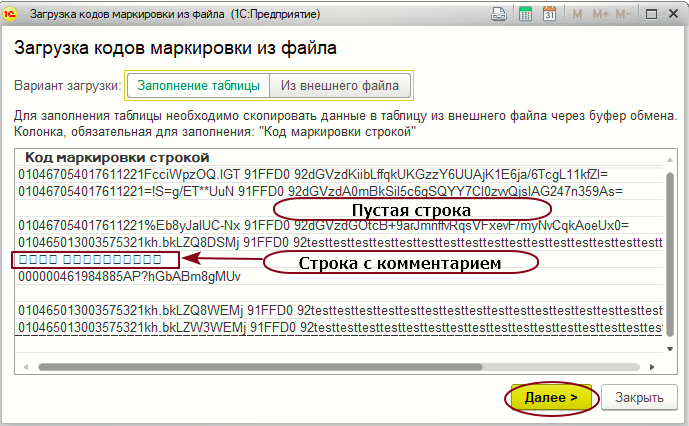Select row with code FcciWpzOQ.IGT

click(x=339, y=175)
